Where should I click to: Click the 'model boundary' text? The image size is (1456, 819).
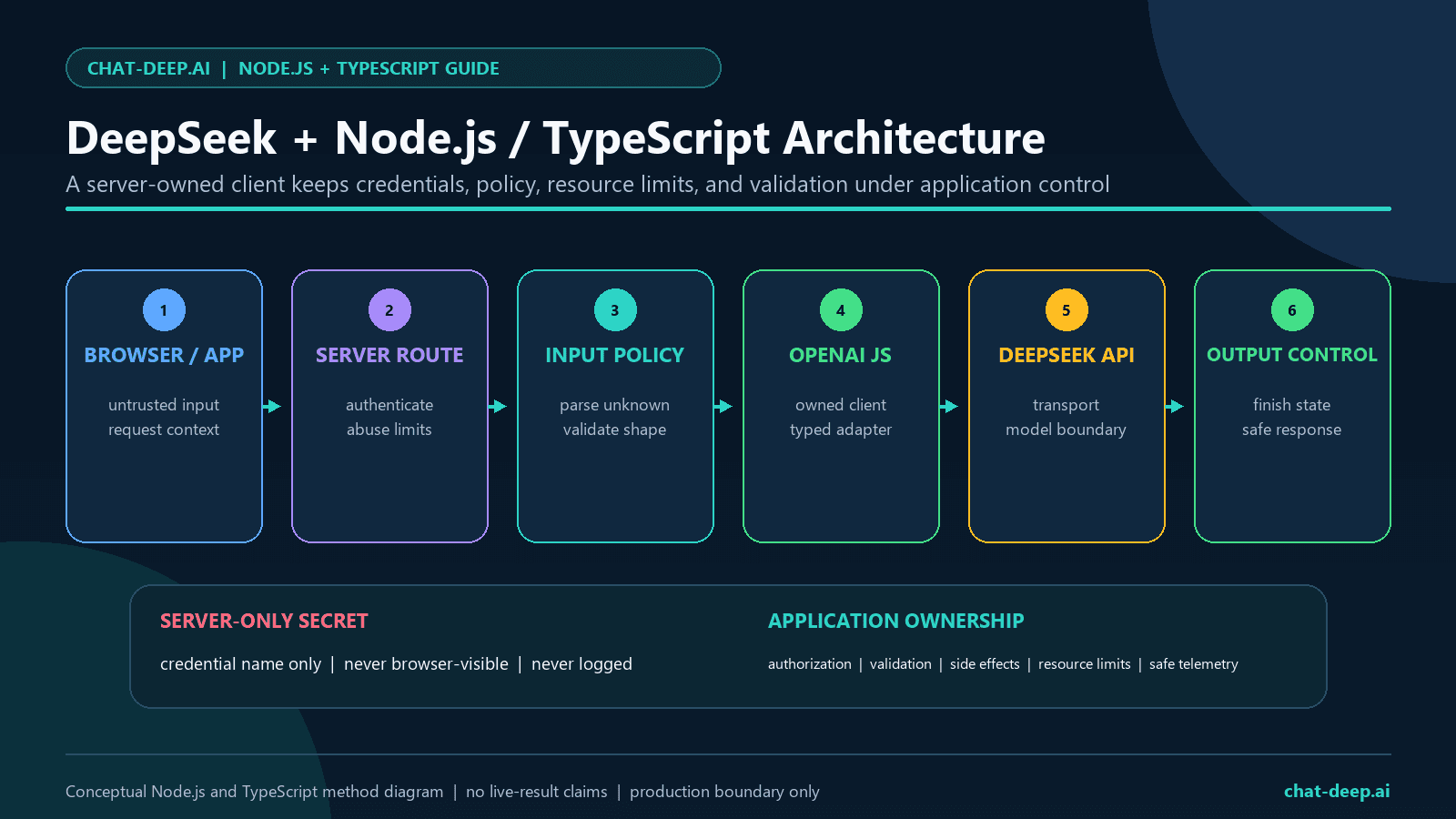click(1067, 430)
